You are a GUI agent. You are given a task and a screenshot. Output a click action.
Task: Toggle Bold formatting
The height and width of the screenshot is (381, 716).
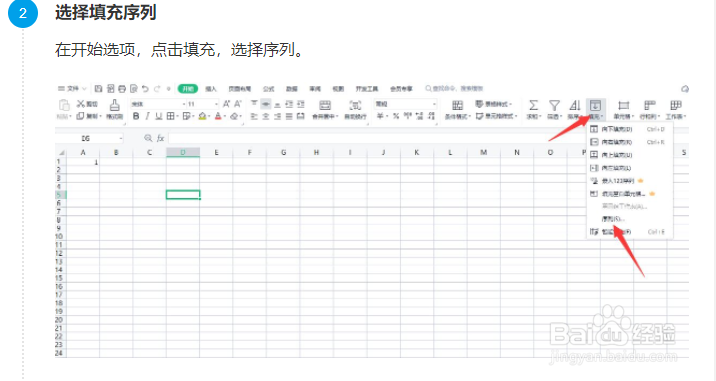click(x=136, y=116)
